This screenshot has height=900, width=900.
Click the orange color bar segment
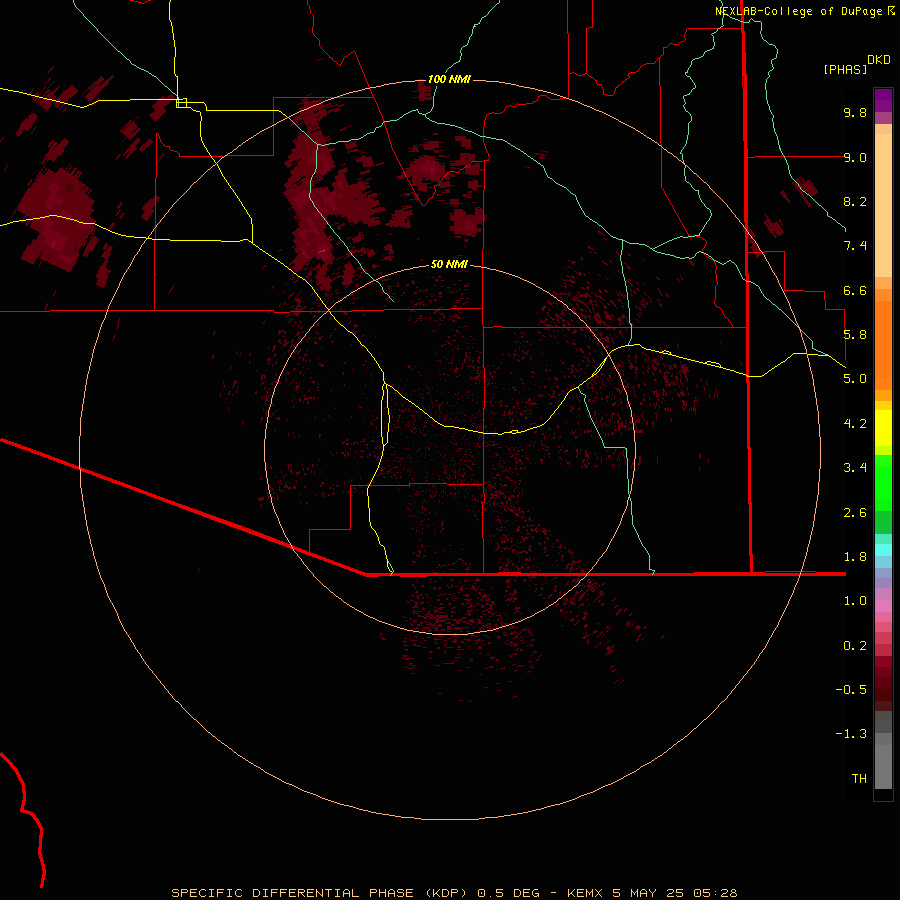tap(883, 345)
